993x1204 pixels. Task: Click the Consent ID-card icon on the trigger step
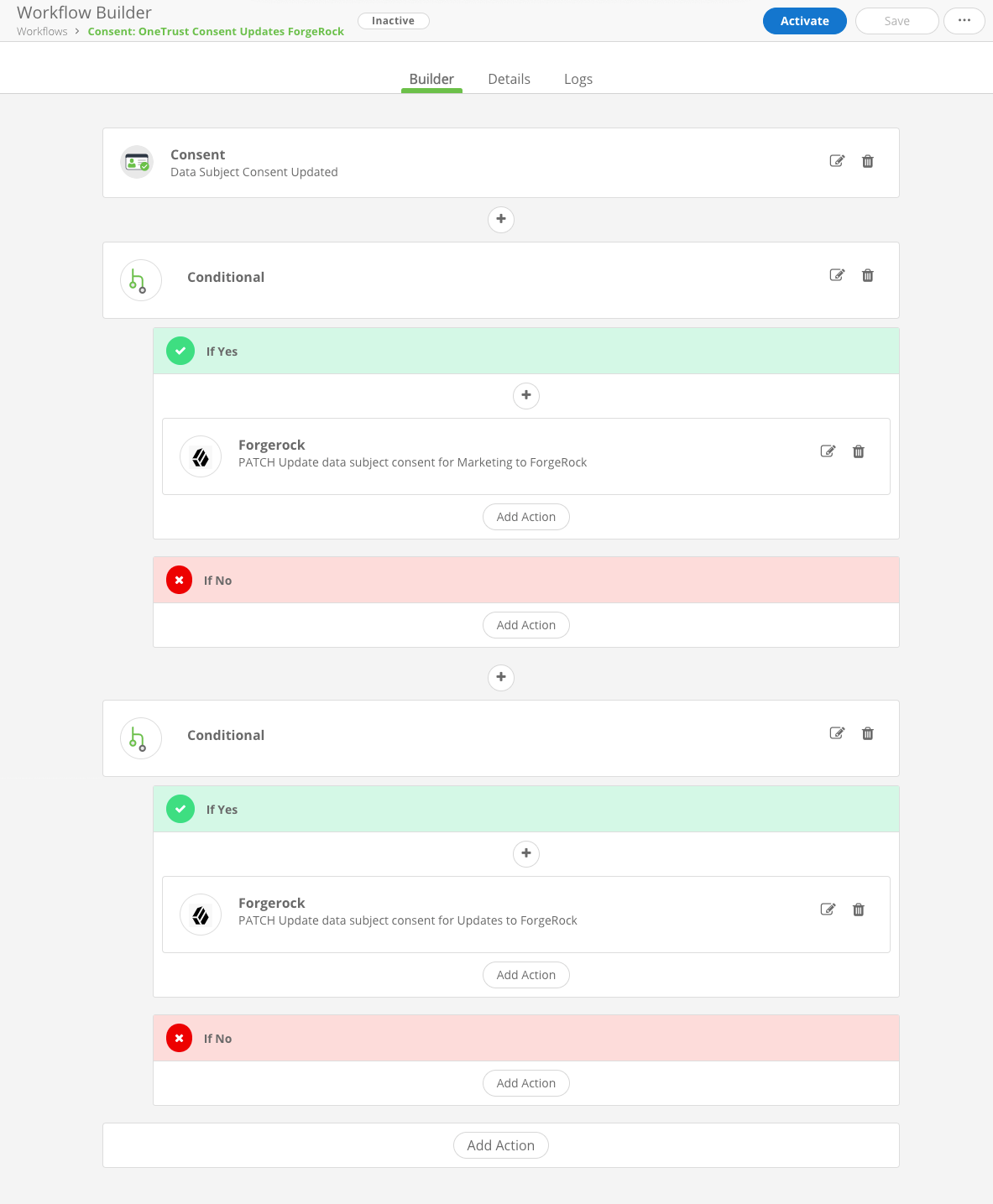pos(136,162)
